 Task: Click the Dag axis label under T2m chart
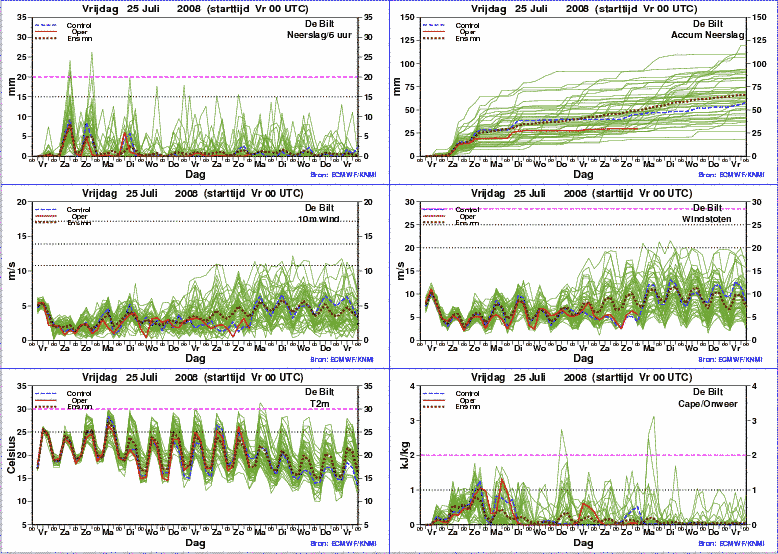coord(194,543)
